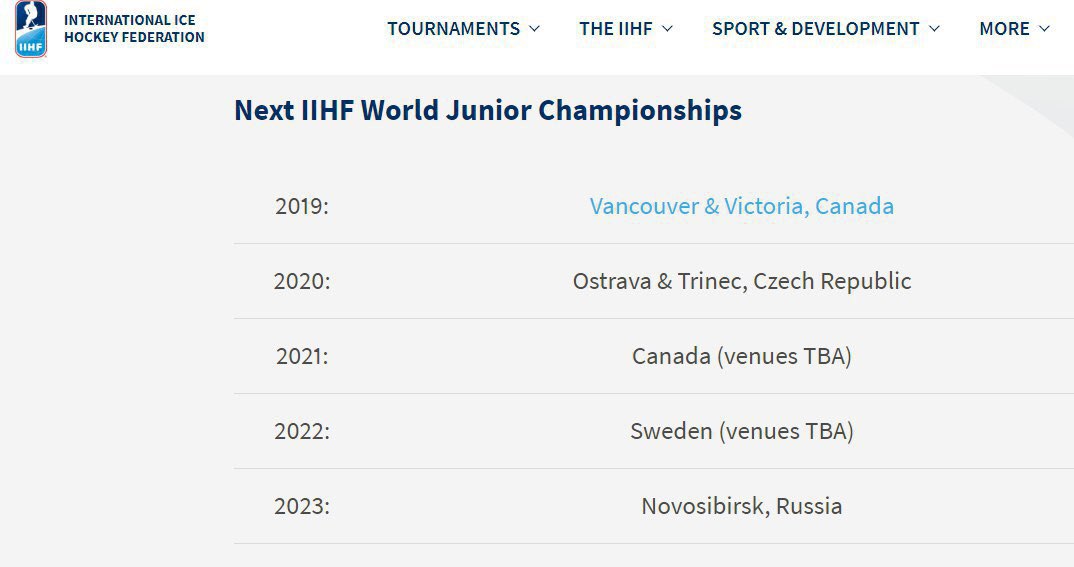This screenshot has height=567, width=1074.
Task: Click the 2023 year label
Action: click(302, 506)
